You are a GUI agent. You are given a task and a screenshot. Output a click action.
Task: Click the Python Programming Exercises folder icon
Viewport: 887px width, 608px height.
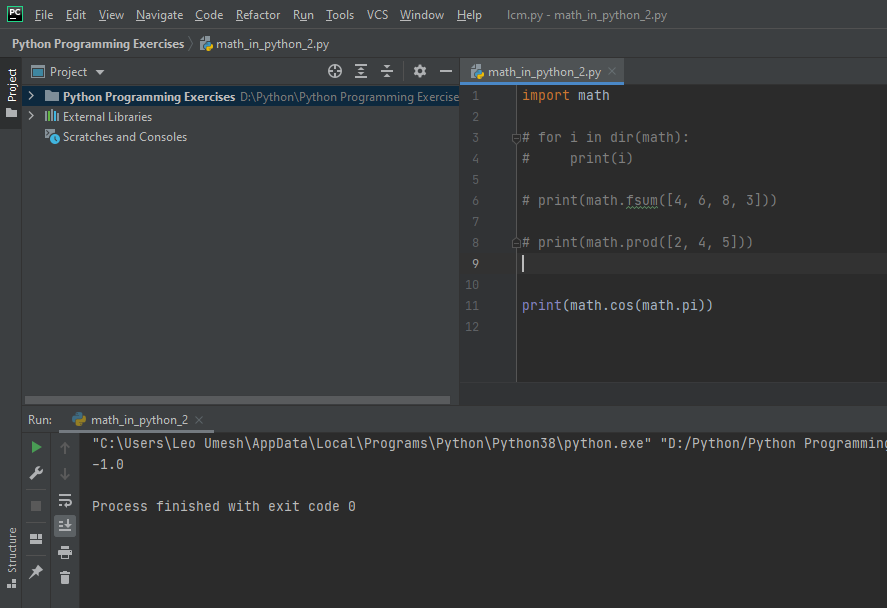point(52,96)
